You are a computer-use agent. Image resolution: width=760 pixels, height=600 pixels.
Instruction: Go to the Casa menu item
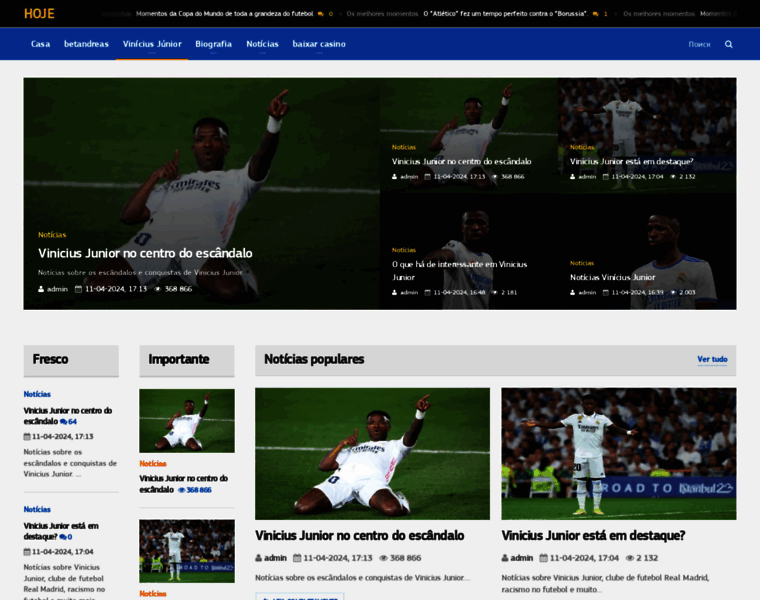pos(41,44)
